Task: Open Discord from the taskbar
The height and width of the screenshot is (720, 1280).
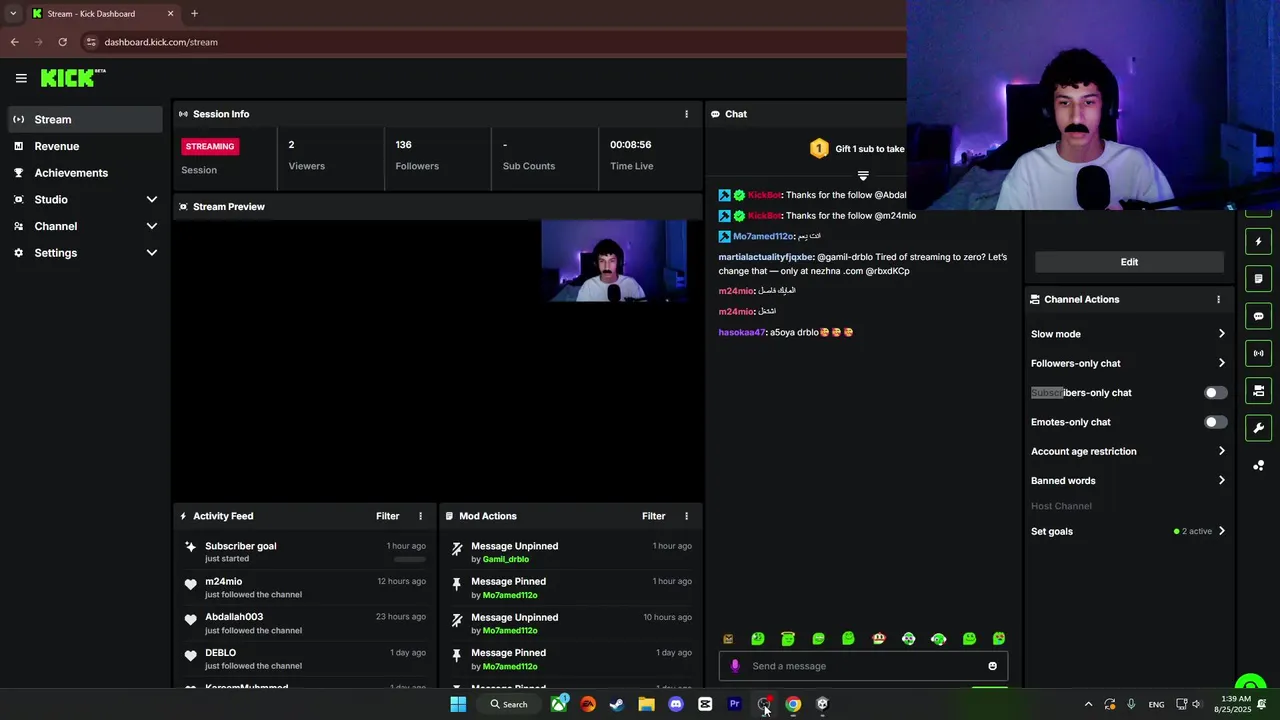Action: click(x=675, y=704)
